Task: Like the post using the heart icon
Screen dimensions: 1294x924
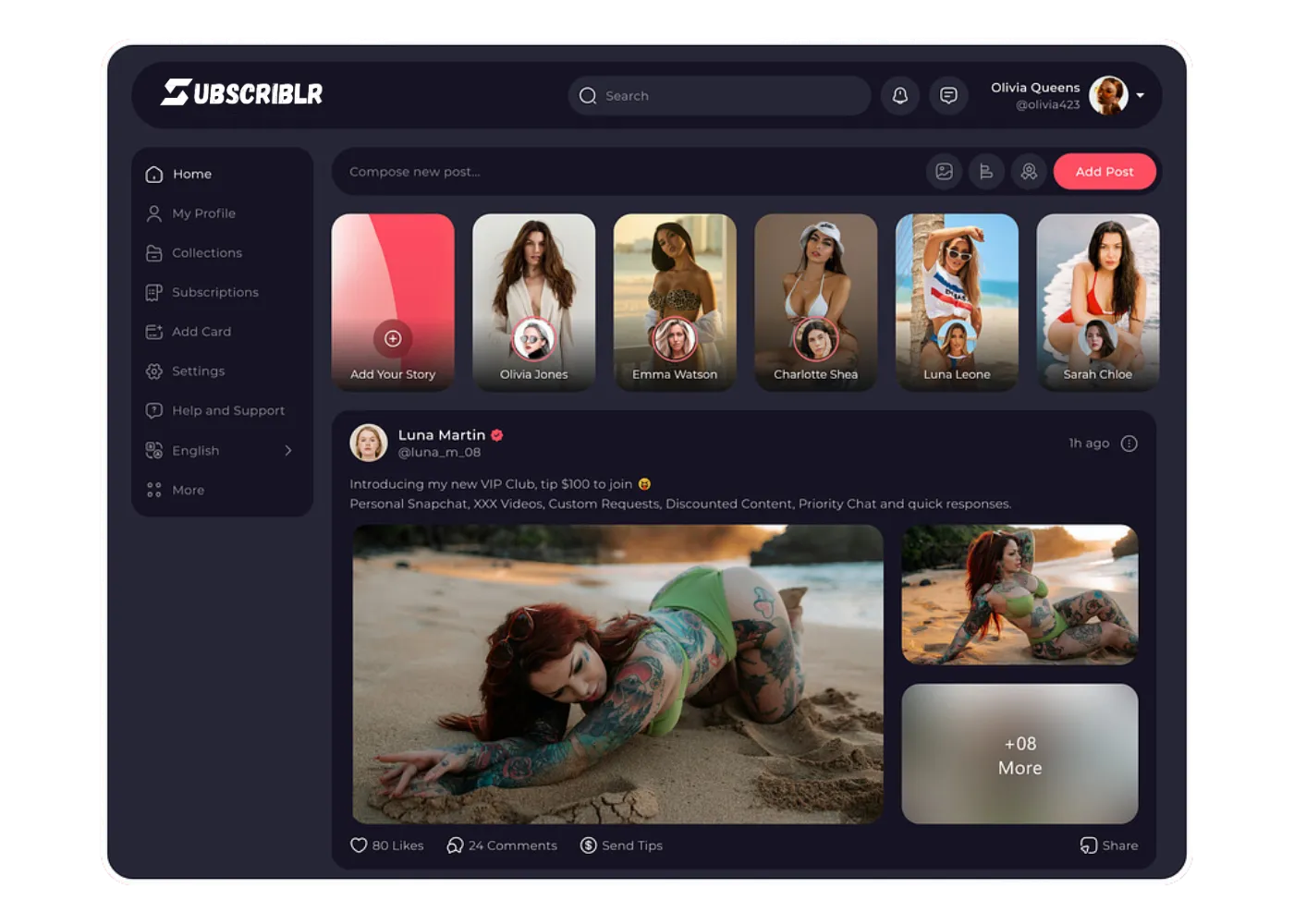Action: click(x=359, y=845)
